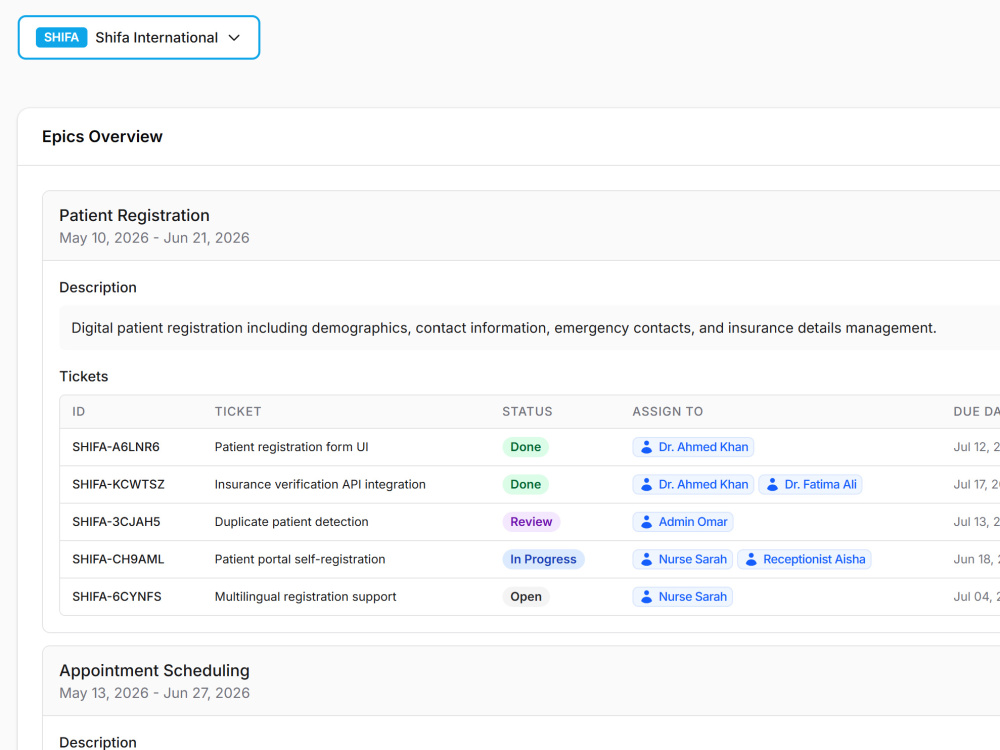Select the Patient Registration epic title
1000x750 pixels.
(135, 216)
